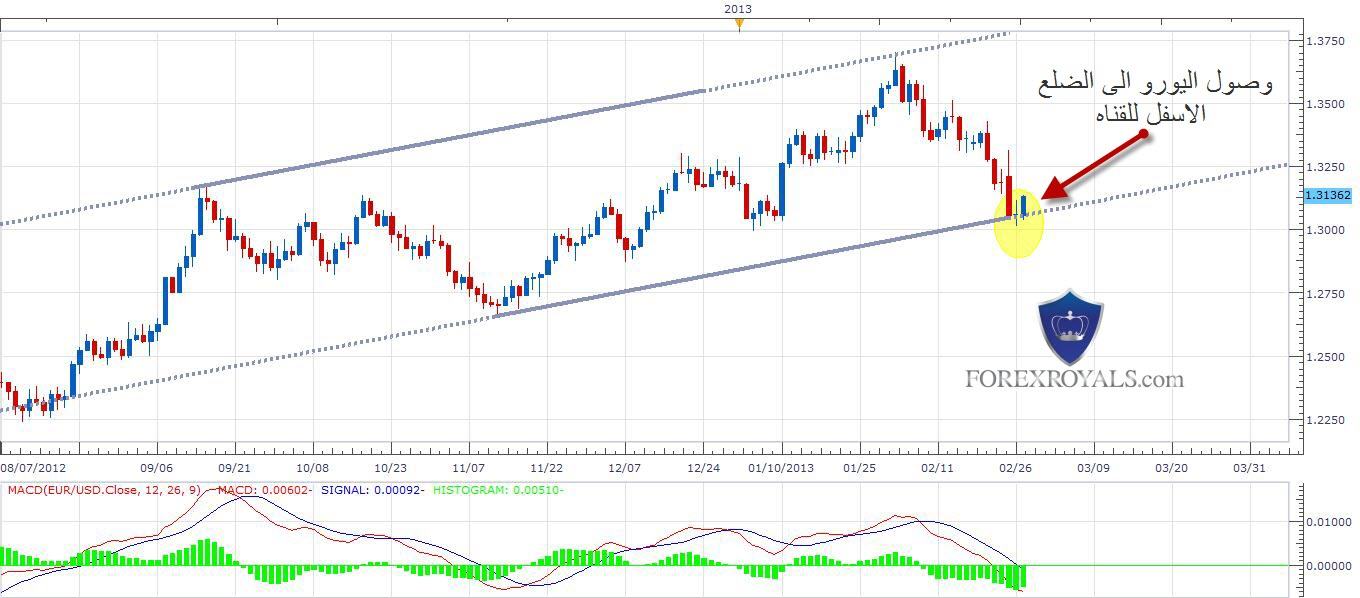Click the 08/07/2012 date label

tap(32, 467)
